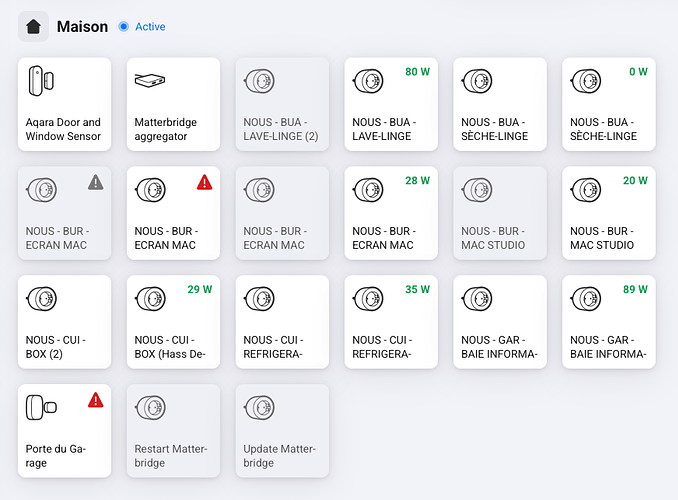Select the plug icon on the 80 W card

[x=368, y=81]
